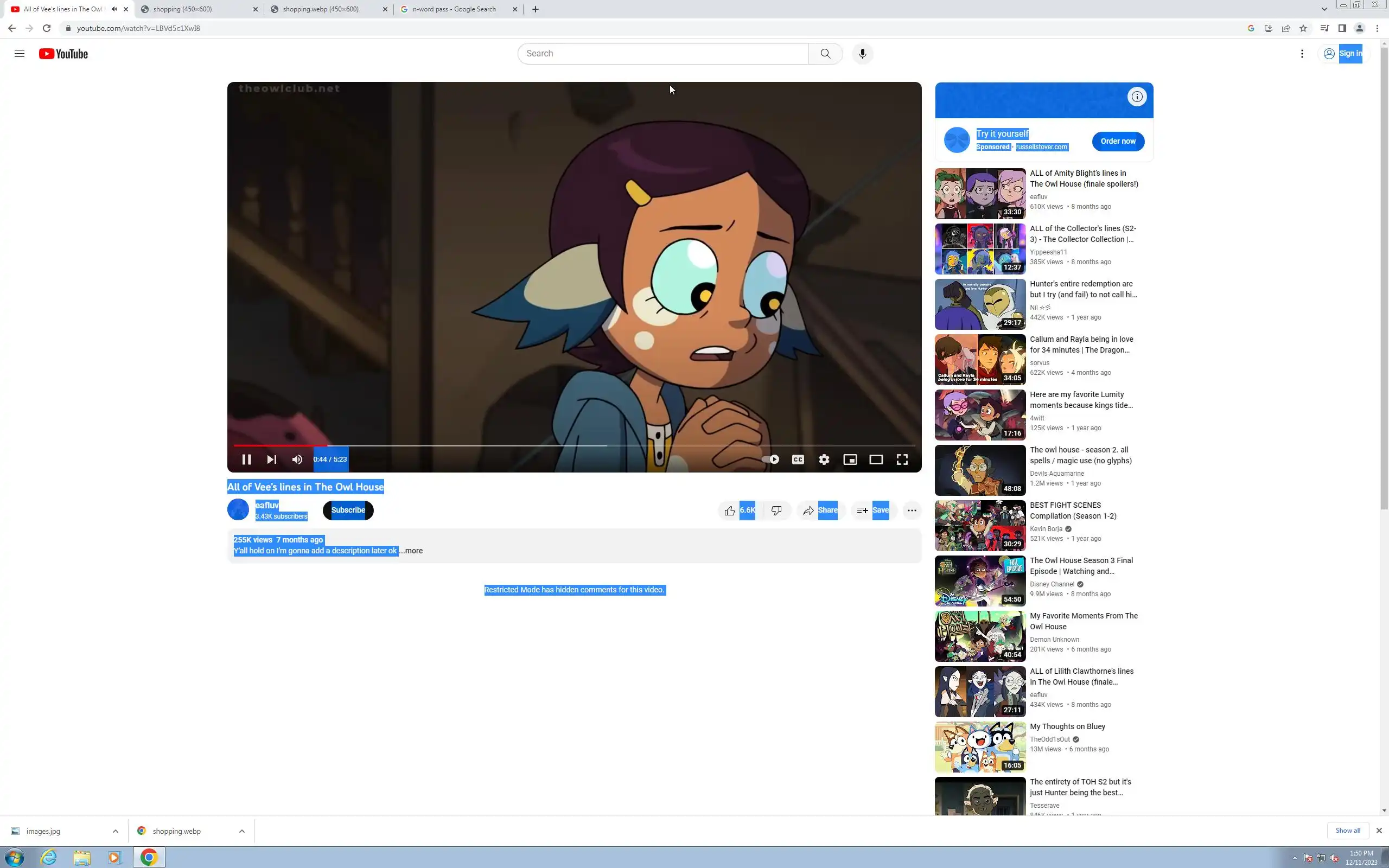Open My Thoughts on Bluey thumbnail
This screenshot has width=1389, height=868.
[980, 747]
